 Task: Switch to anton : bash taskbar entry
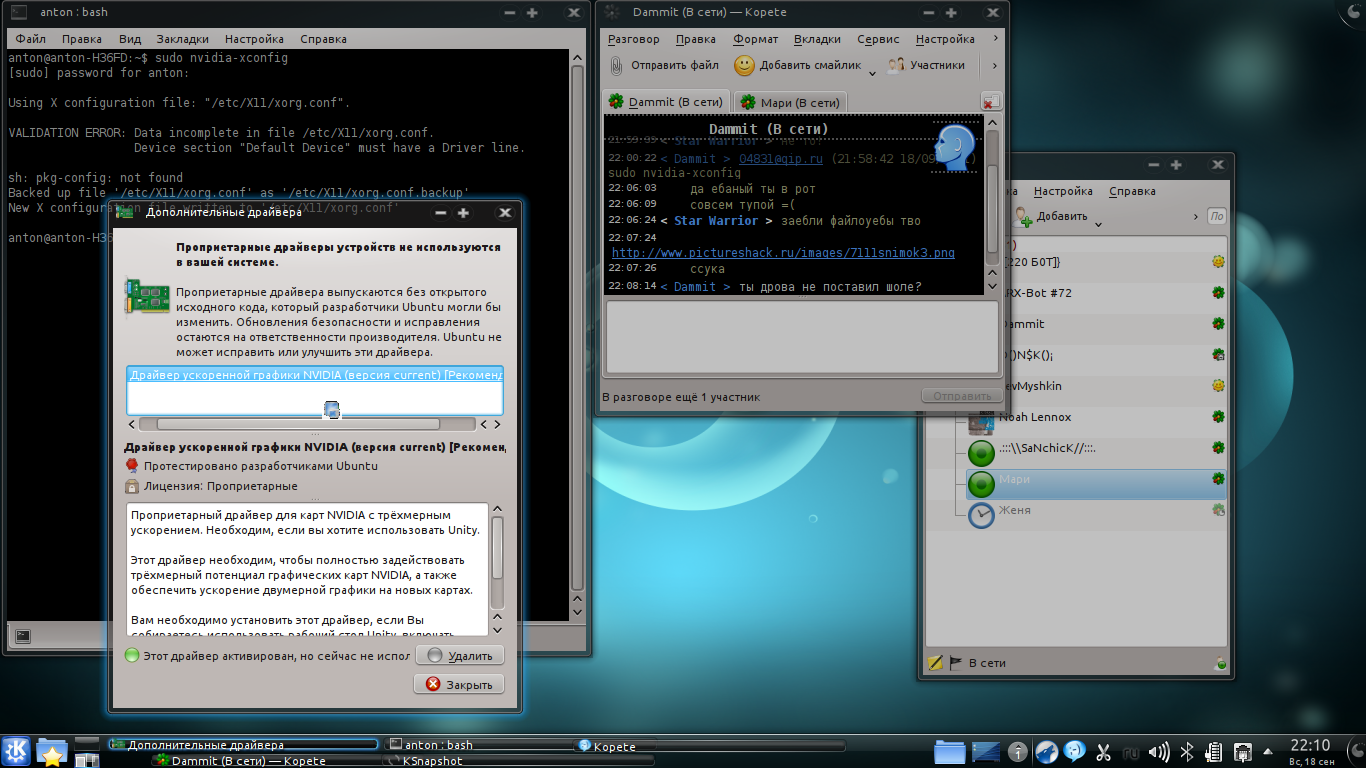tap(480, 745)
